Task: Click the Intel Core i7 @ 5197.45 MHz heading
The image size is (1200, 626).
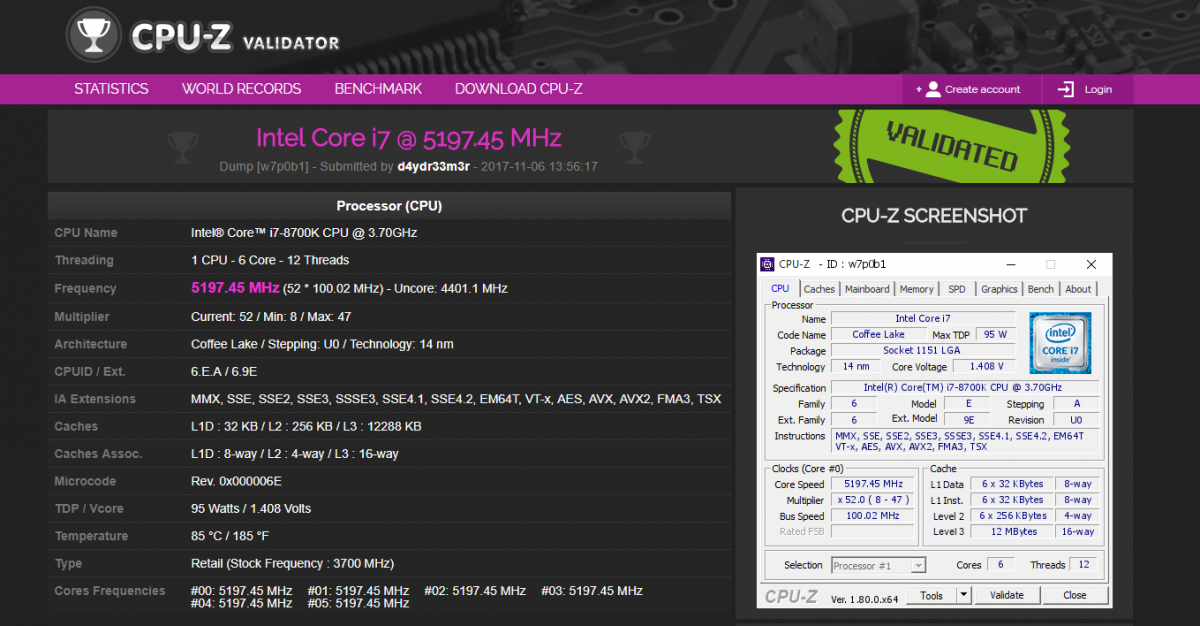Action: click(x=409, y=137)
